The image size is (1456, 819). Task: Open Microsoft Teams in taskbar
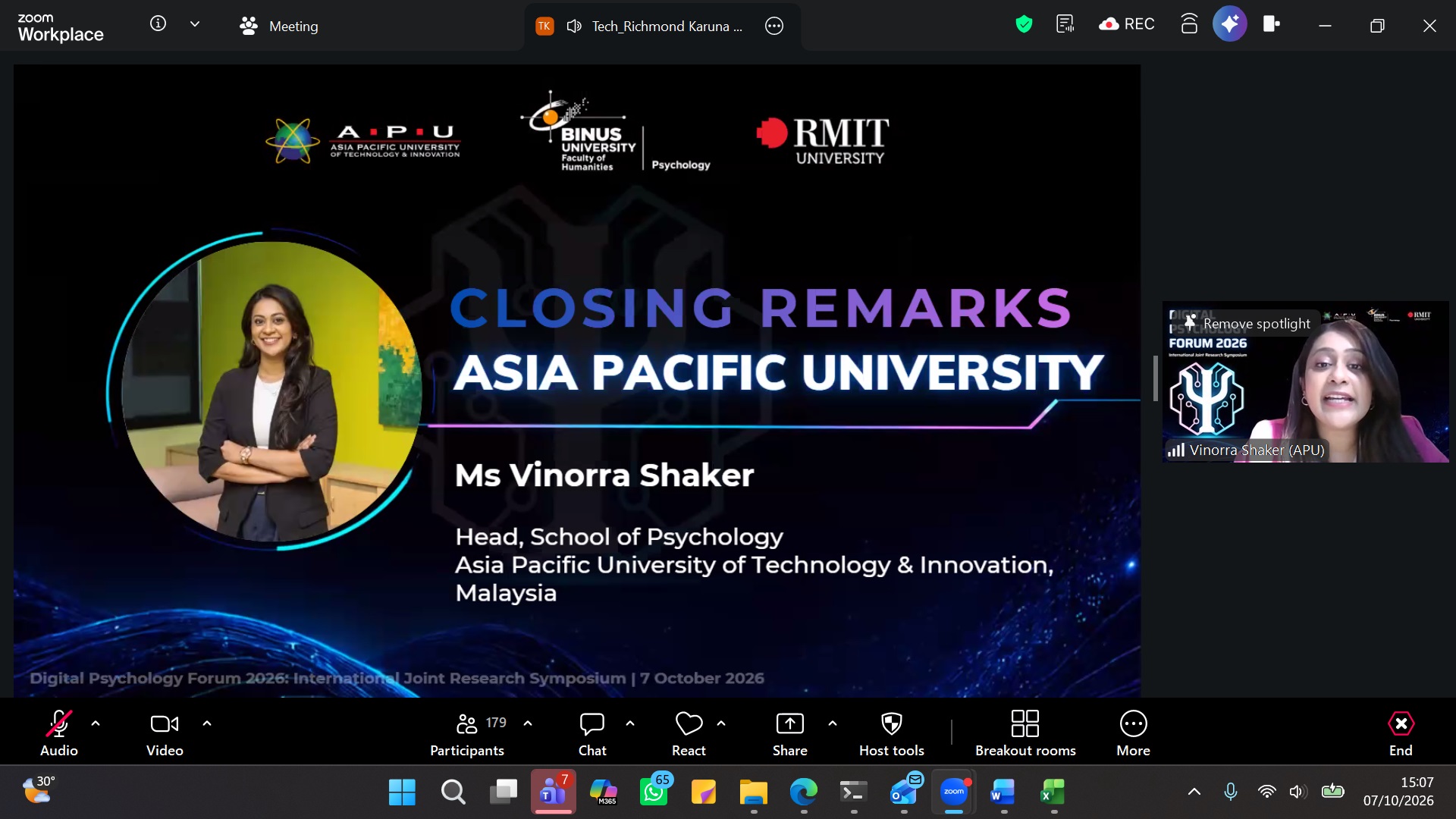(x=554, y=792)
